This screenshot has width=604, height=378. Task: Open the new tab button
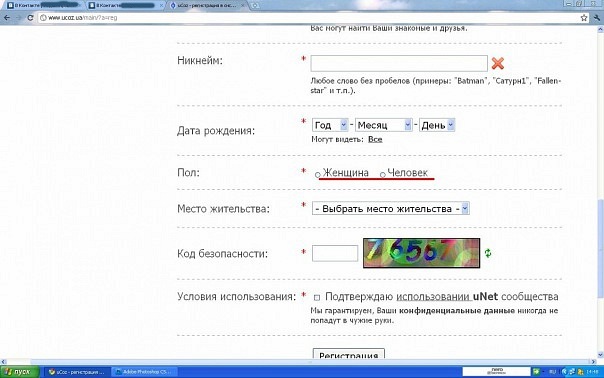(255, 5)
